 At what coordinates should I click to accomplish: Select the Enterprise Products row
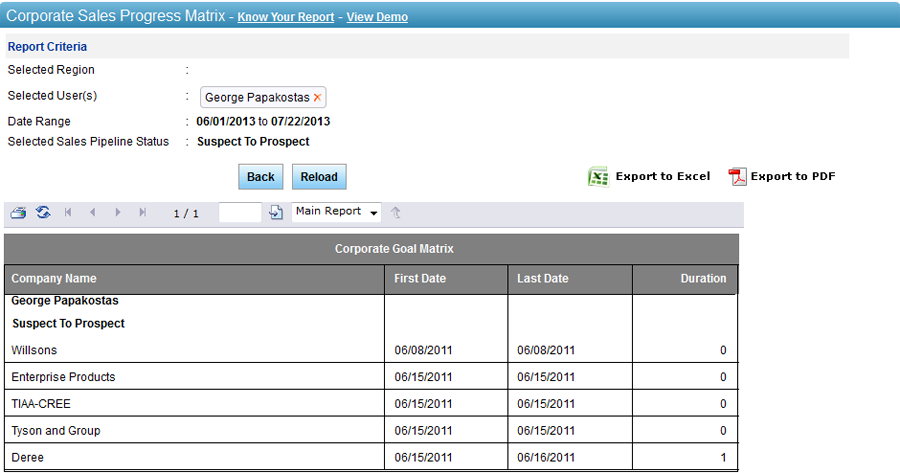click(63, 377)
